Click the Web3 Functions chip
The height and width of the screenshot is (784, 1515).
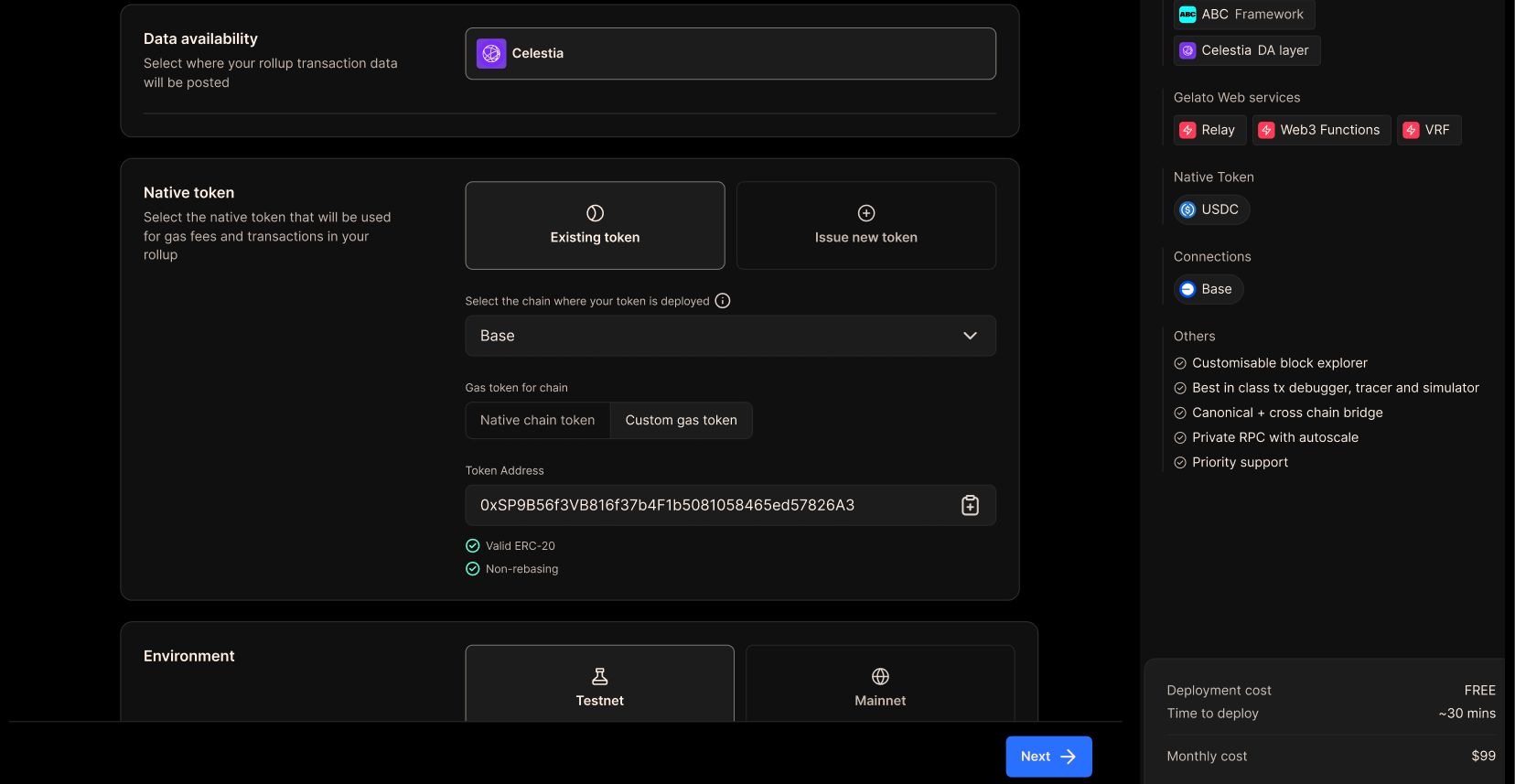1322,130
